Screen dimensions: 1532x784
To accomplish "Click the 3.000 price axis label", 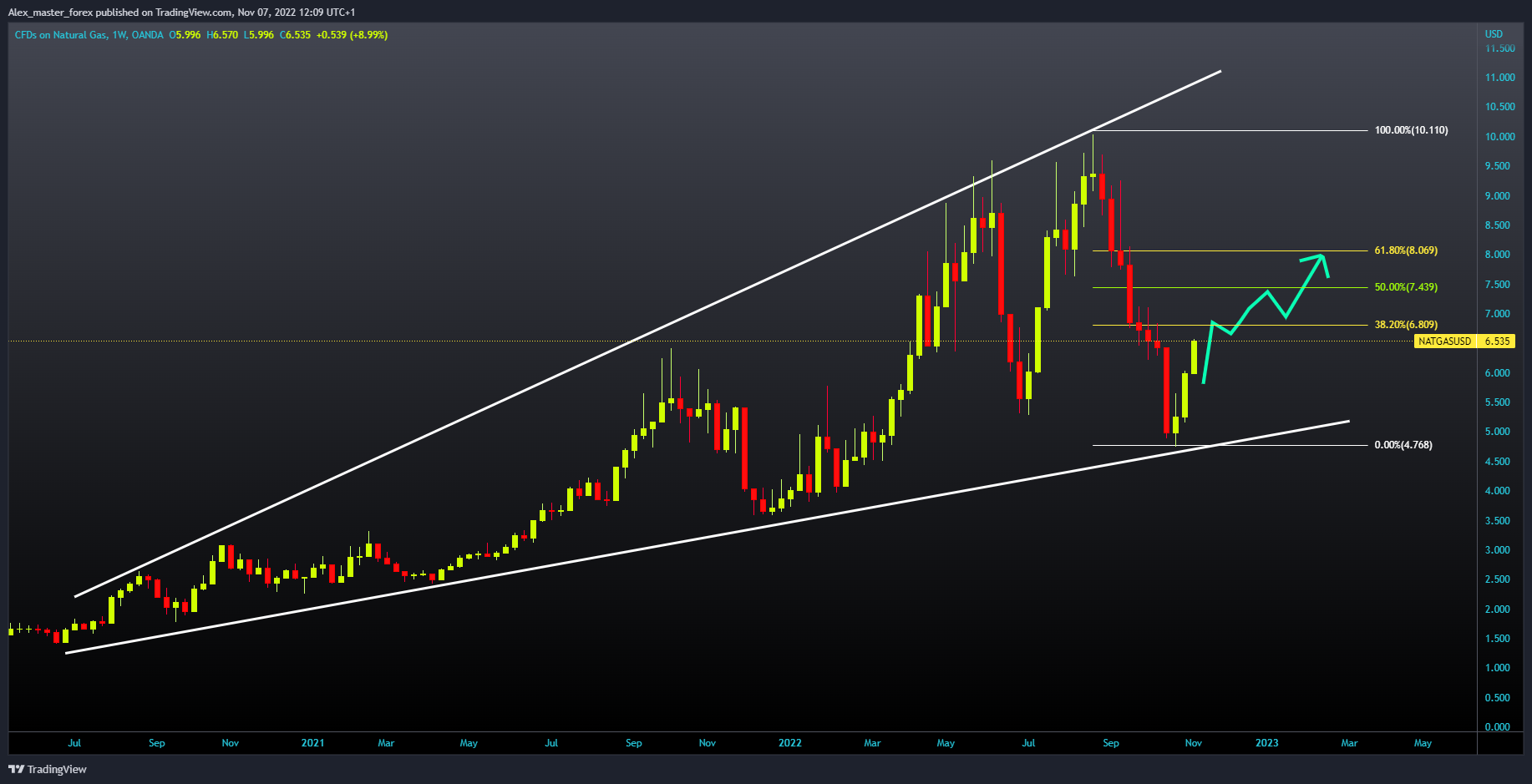I will tap(1497, 550).
